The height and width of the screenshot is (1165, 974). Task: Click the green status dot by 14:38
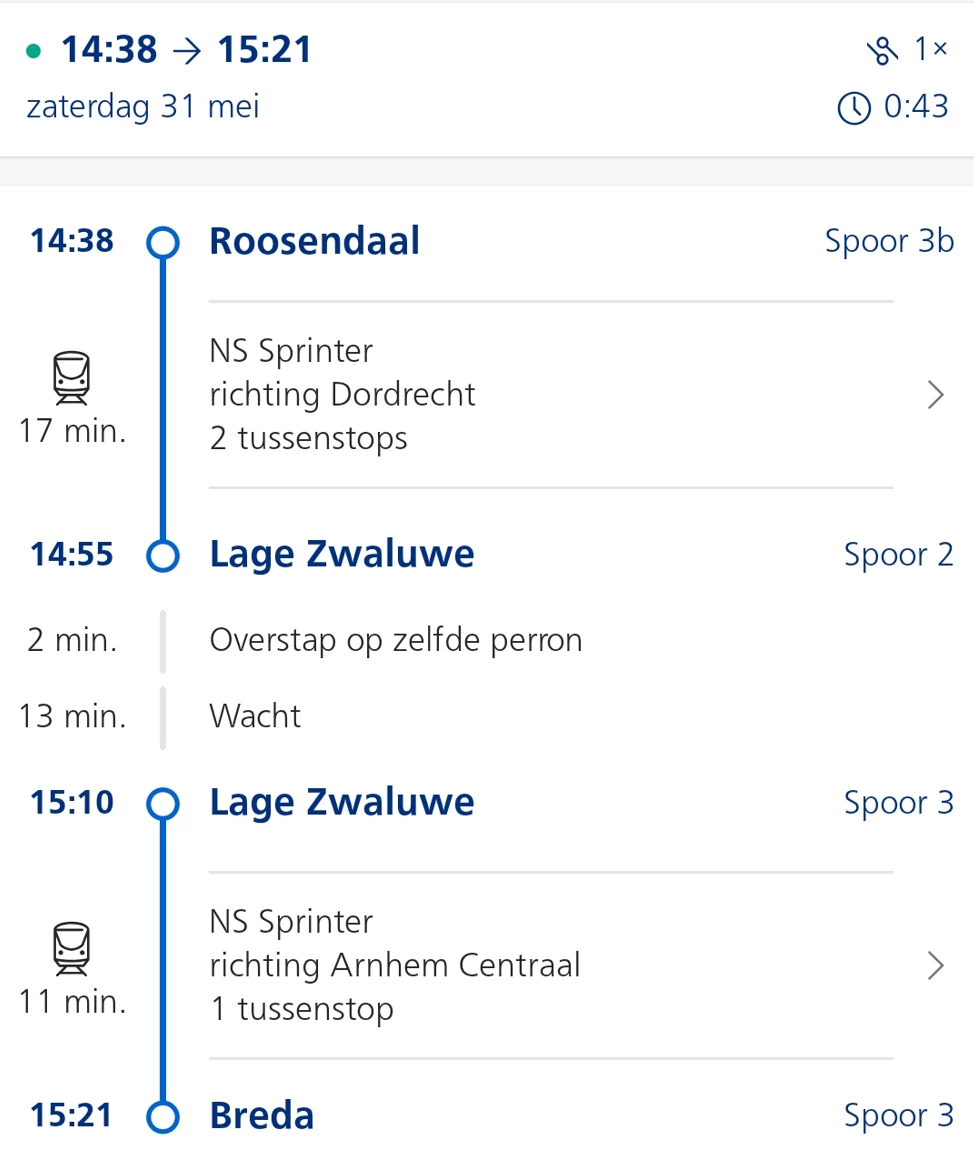coord(35,51)
